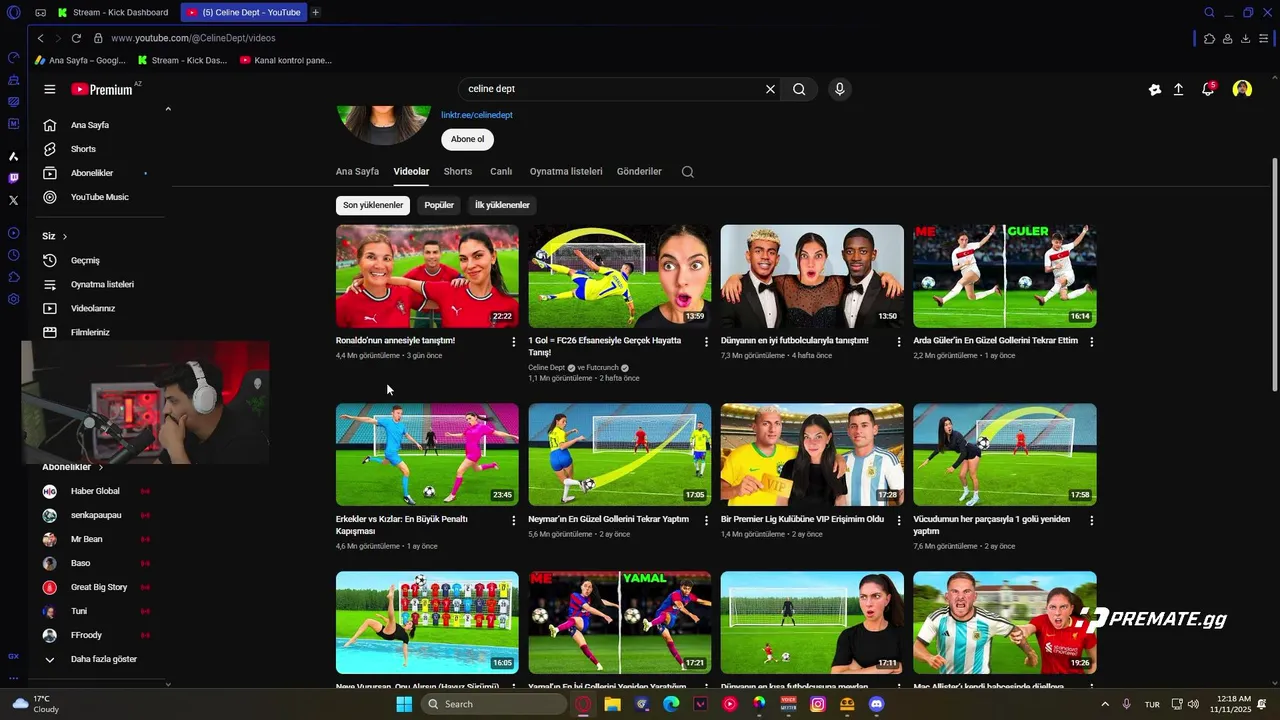Clear the search box with the X icon
Image resolution: width=1280 pixels, height=720 pixels.
pos(770,89)
